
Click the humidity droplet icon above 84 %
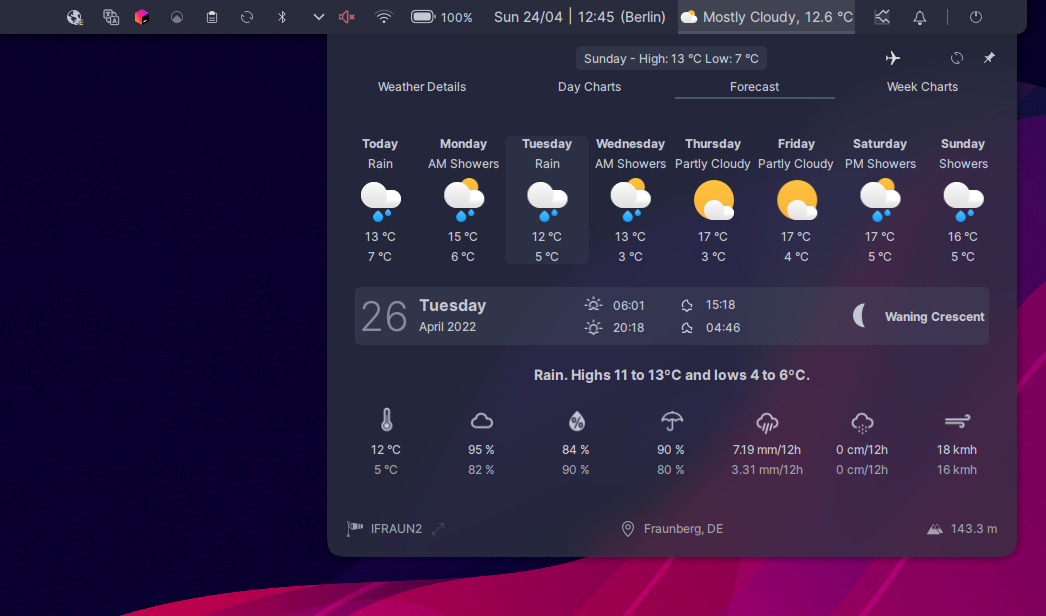(576, 421)
